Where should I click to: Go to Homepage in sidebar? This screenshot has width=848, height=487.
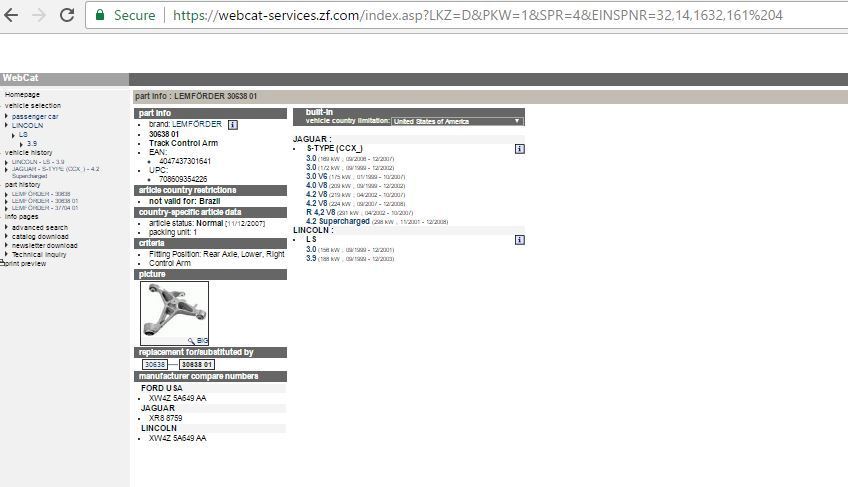pyautogui.click(x=22, y=95)
